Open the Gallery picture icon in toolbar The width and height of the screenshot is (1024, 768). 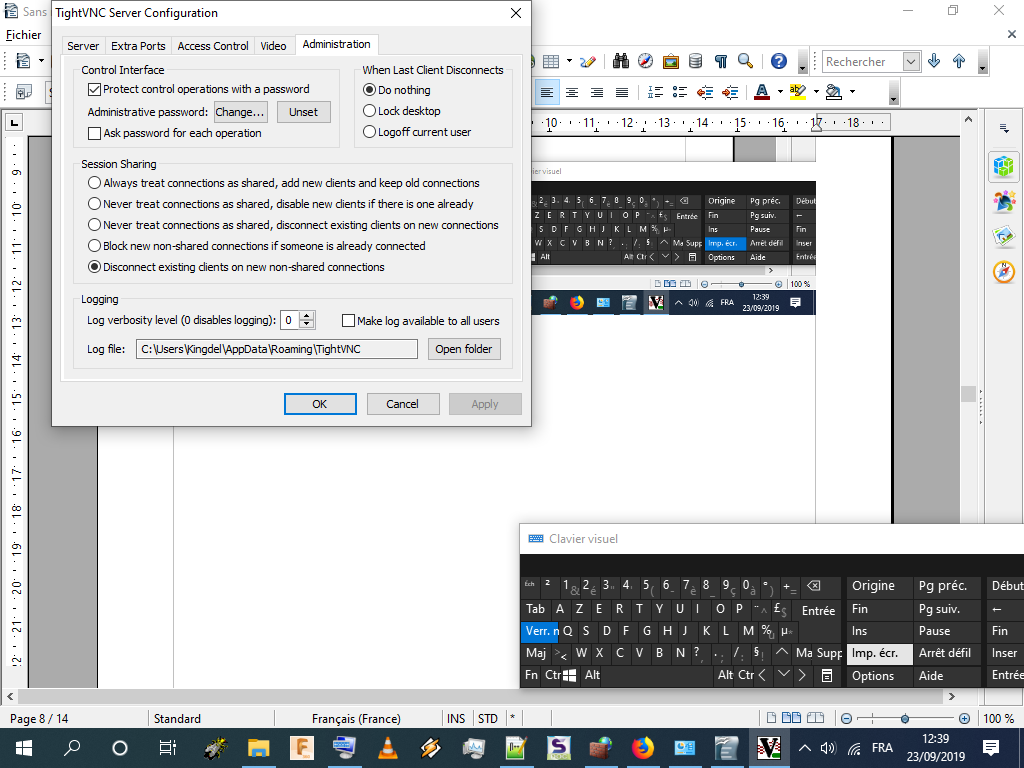coord(671,61)
